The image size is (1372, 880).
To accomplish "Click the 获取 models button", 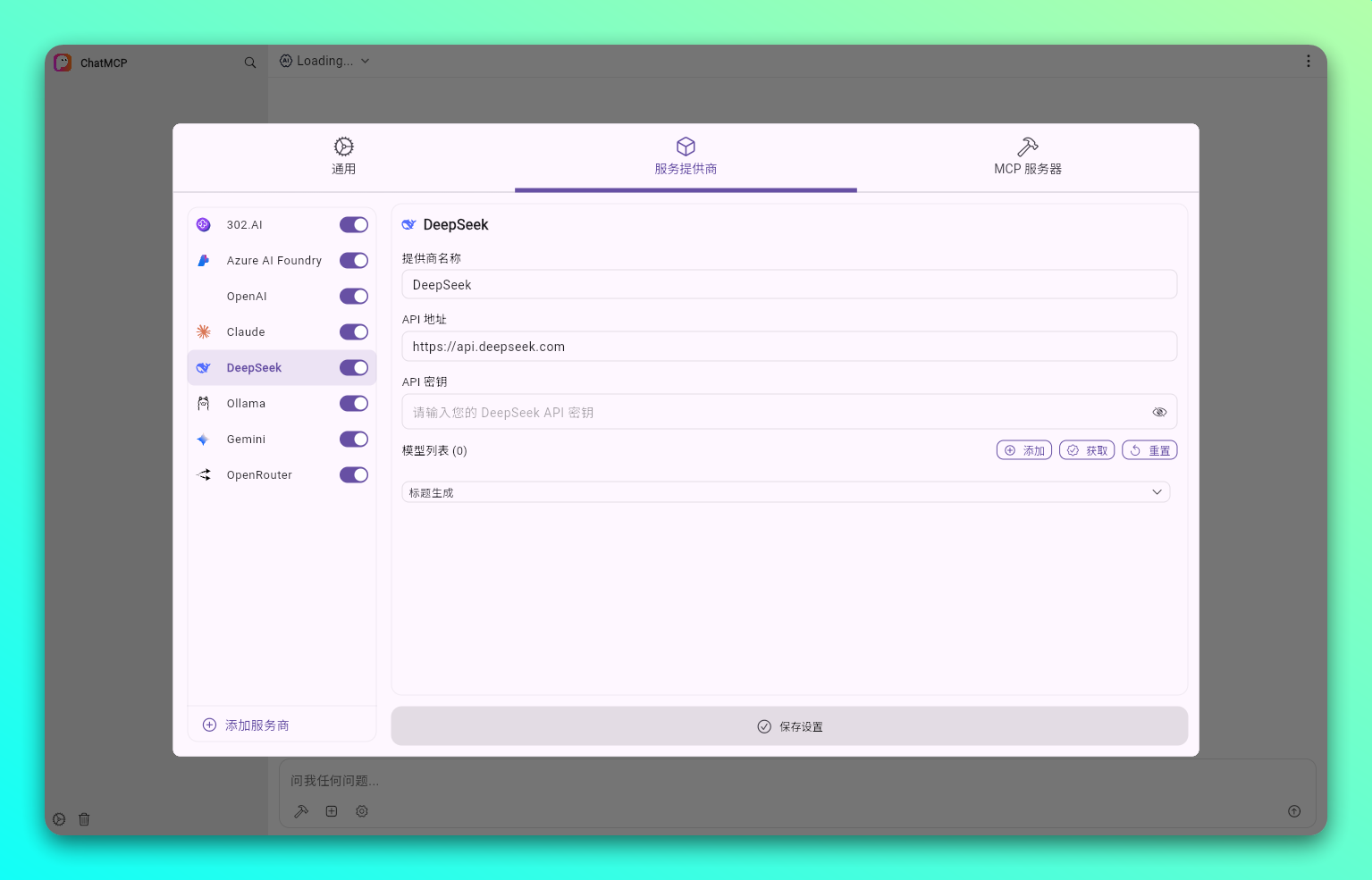I will 1087,450.
